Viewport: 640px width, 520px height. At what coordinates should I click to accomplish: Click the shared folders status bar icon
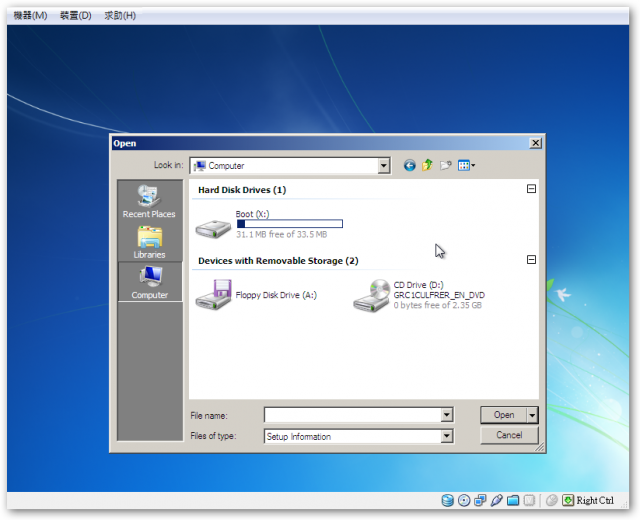click(x=513, y=500)
